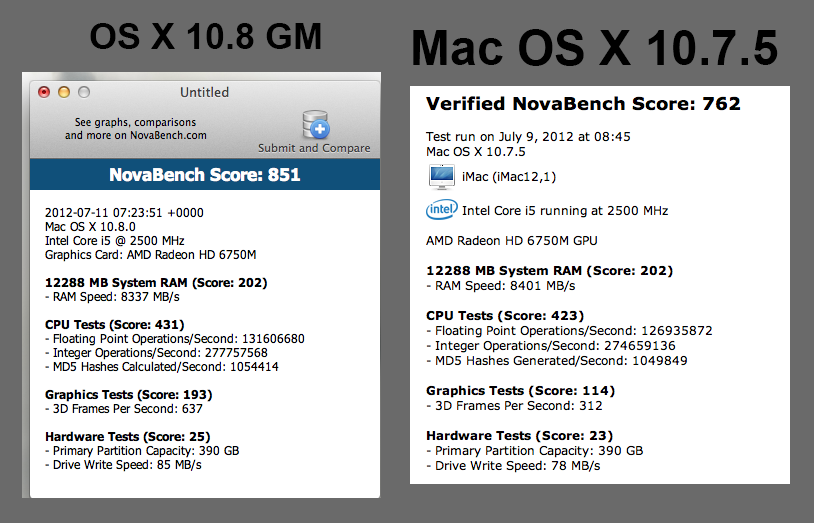
Task: Click the Submit and Compare database icon
Action: 316,125
